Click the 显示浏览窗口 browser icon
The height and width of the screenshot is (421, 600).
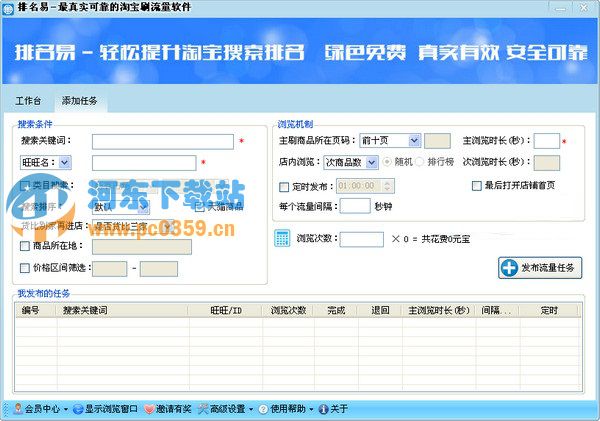[x=78, y=409]
